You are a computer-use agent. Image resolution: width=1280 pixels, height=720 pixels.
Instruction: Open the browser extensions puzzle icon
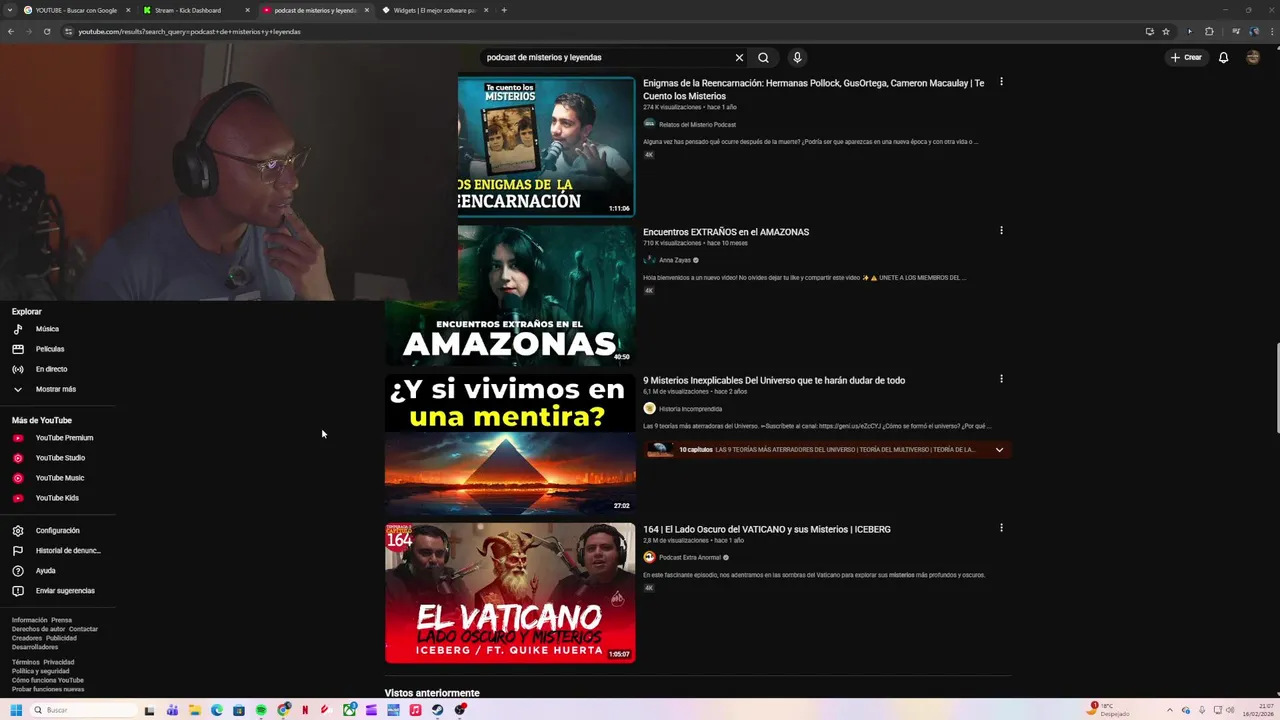coord(1209,31)
